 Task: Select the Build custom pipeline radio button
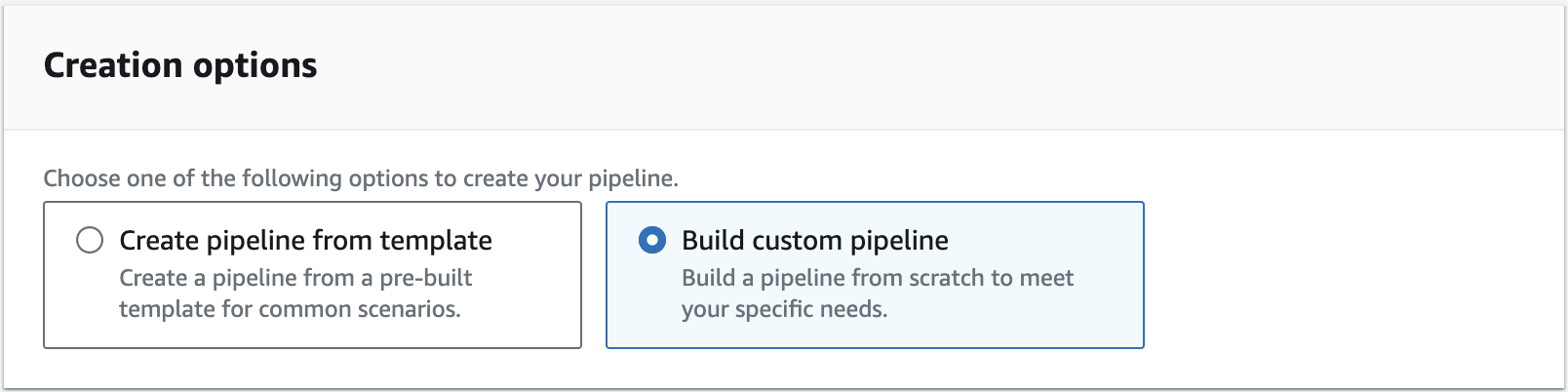click(x=652, y=240)
